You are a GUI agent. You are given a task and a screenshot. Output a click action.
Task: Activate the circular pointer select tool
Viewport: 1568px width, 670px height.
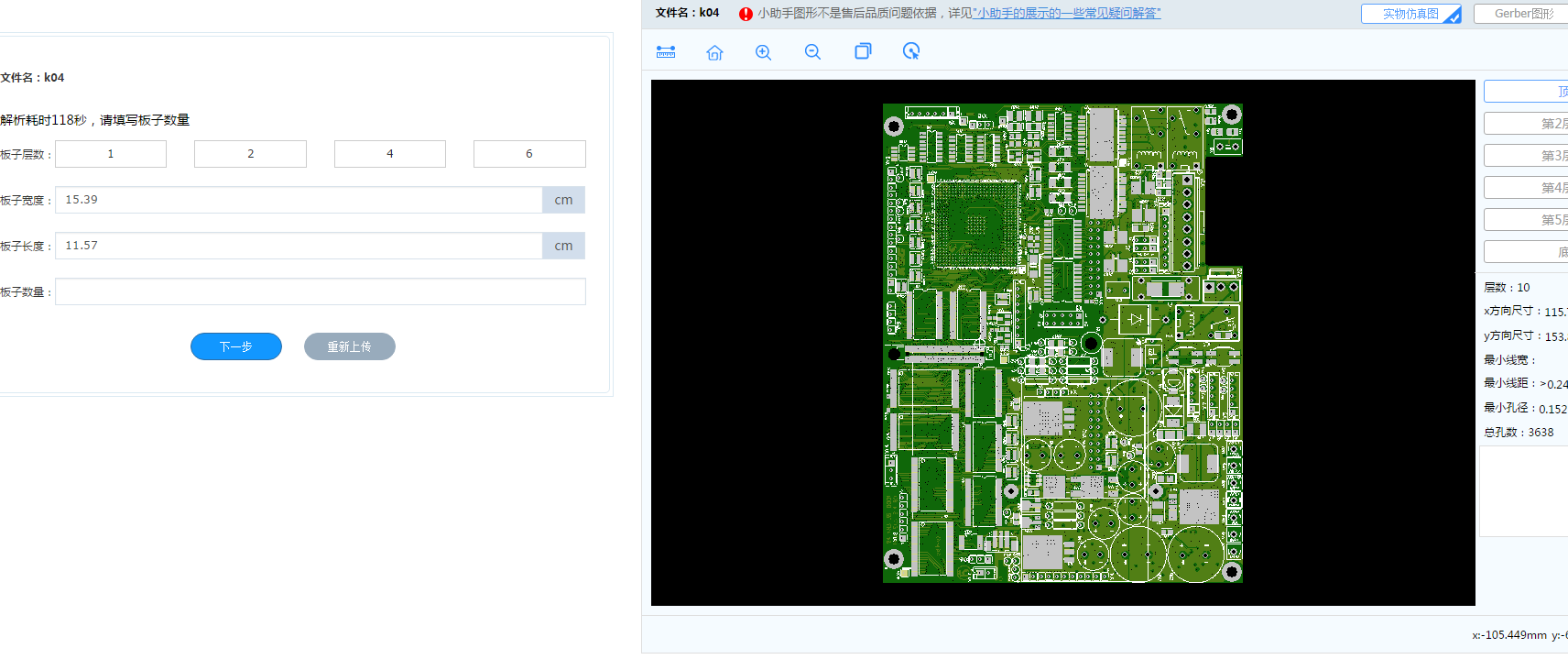point(911,51)
